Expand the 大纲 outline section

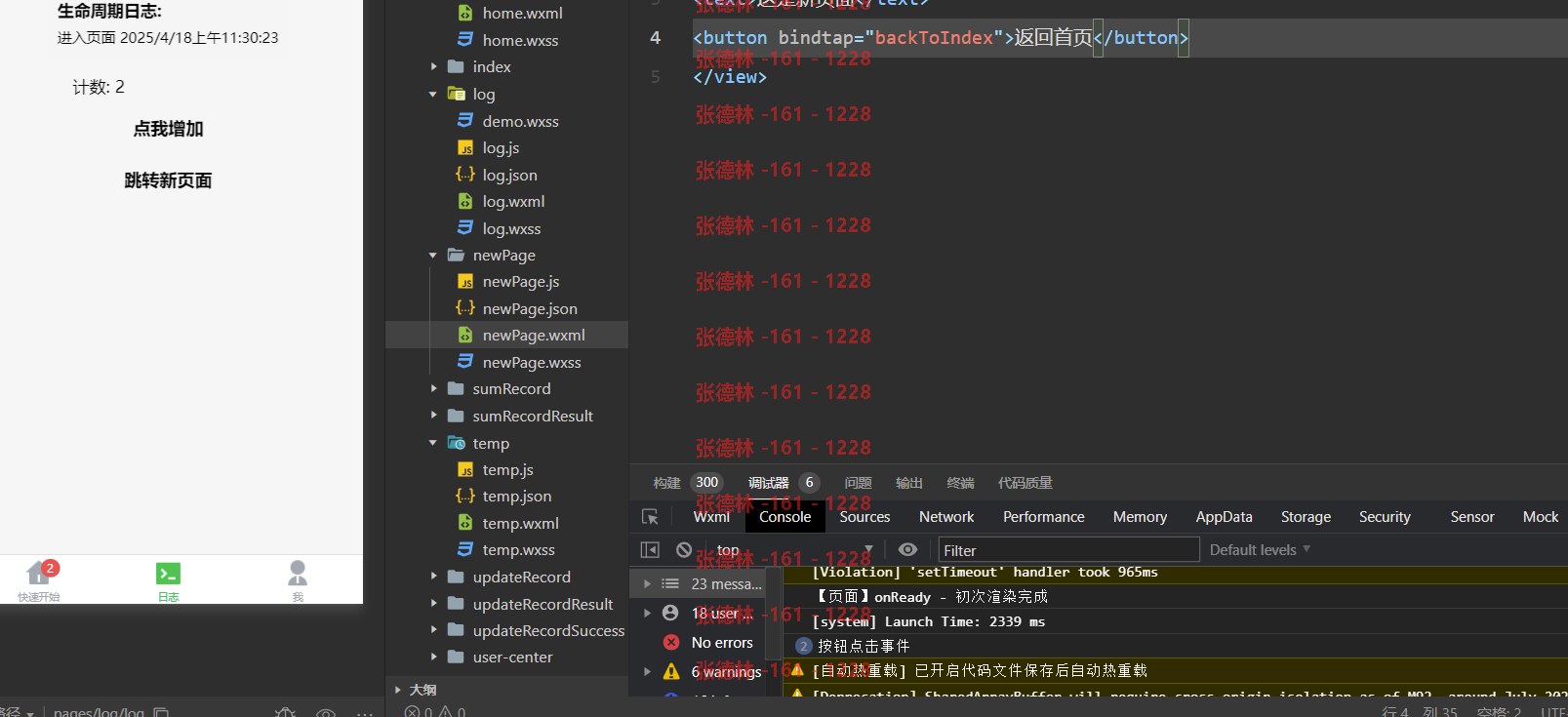[x=398, y=690]
